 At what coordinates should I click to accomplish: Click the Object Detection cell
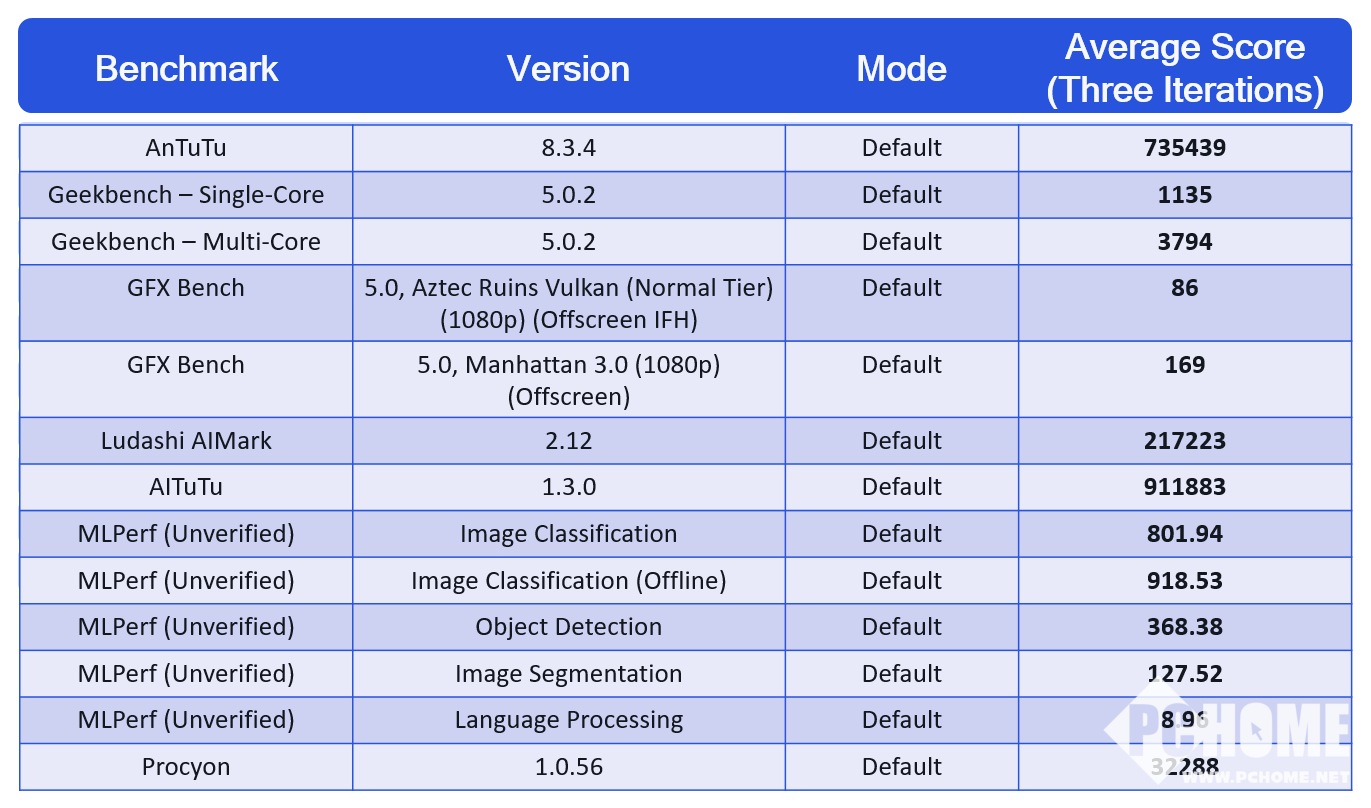pyautogui.click(x=568, y=627)
